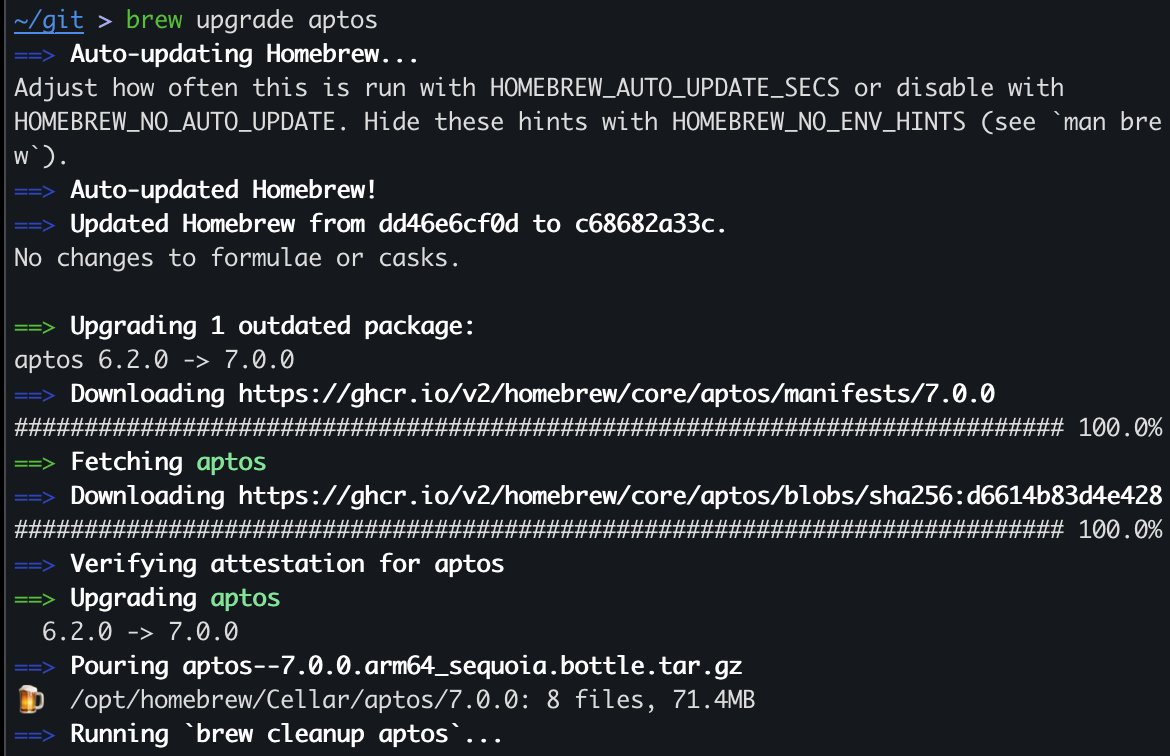Open the ~/git directory link in prompt
The width and height of the screenshot is (1170, 756).
pos(49,19)
